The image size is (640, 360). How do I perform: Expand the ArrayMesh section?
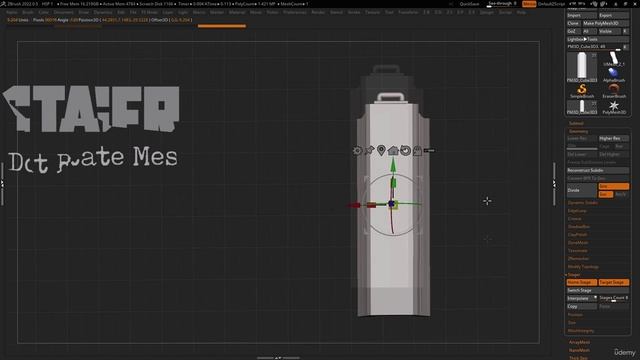point(579,342)
